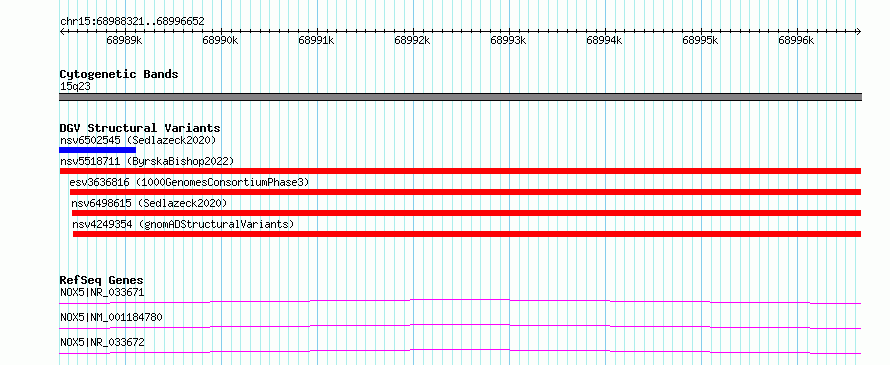Click the 68989k ruler tick label
This screenshot has width=890, height=365.
[x=124, y=41]
